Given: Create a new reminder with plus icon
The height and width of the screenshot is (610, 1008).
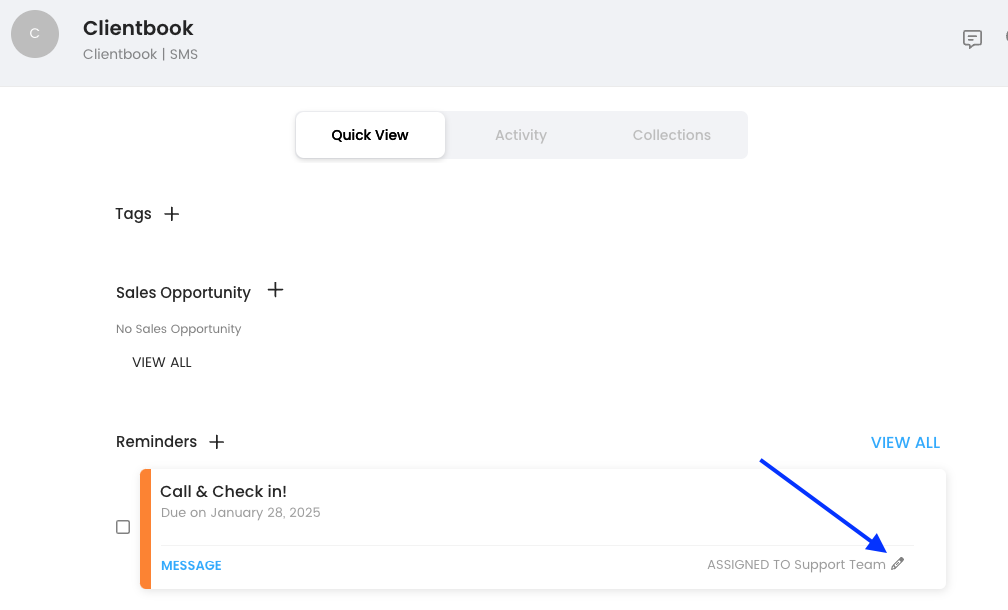Looking at the screenshot, I should (217, 442).
